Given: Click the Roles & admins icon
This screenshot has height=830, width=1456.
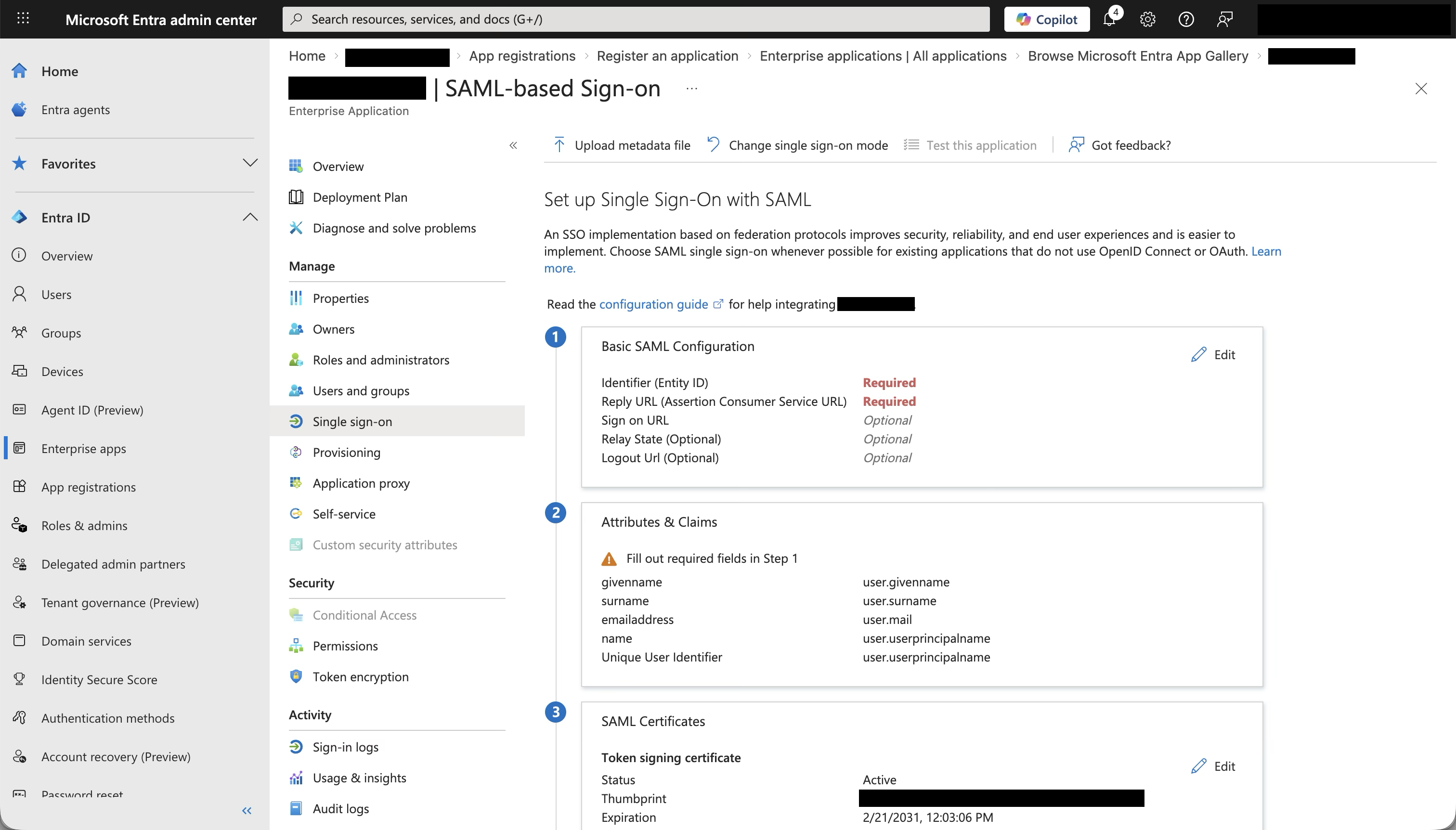Looking at the screenshot, I should (19, 525).
